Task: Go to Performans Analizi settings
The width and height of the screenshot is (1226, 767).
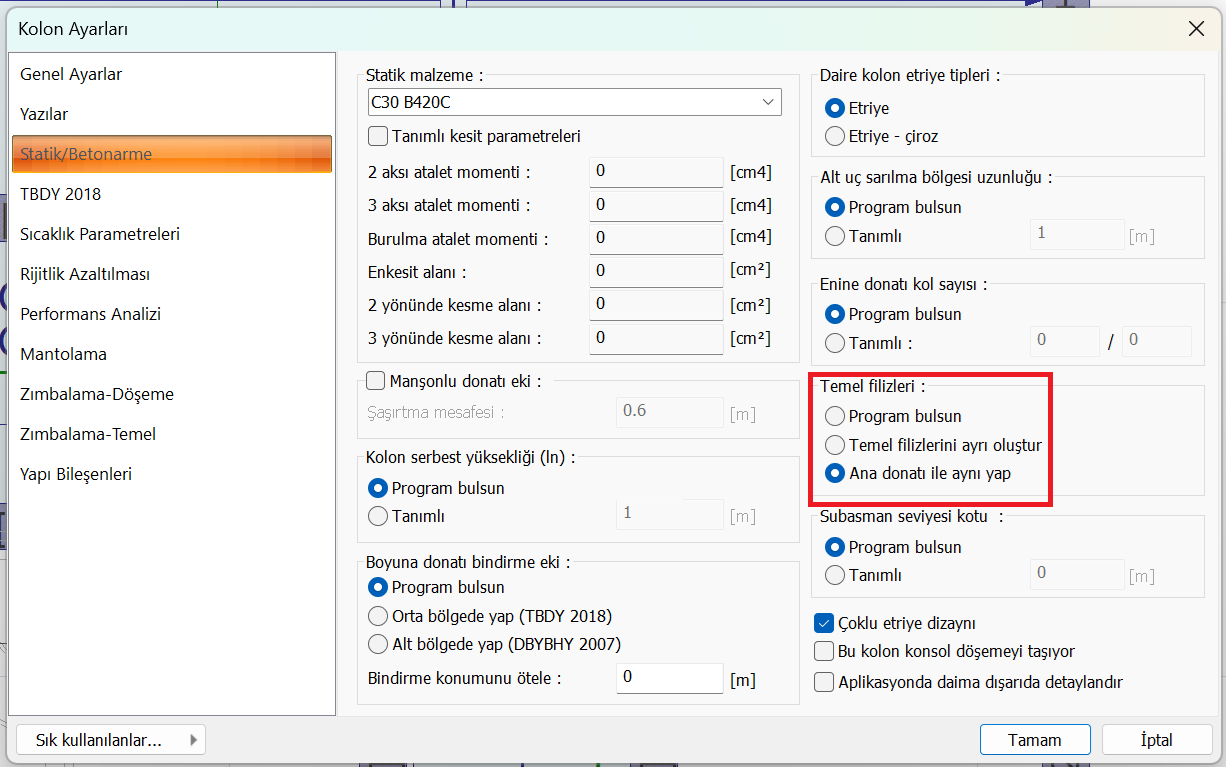Action: coord(90,314)
